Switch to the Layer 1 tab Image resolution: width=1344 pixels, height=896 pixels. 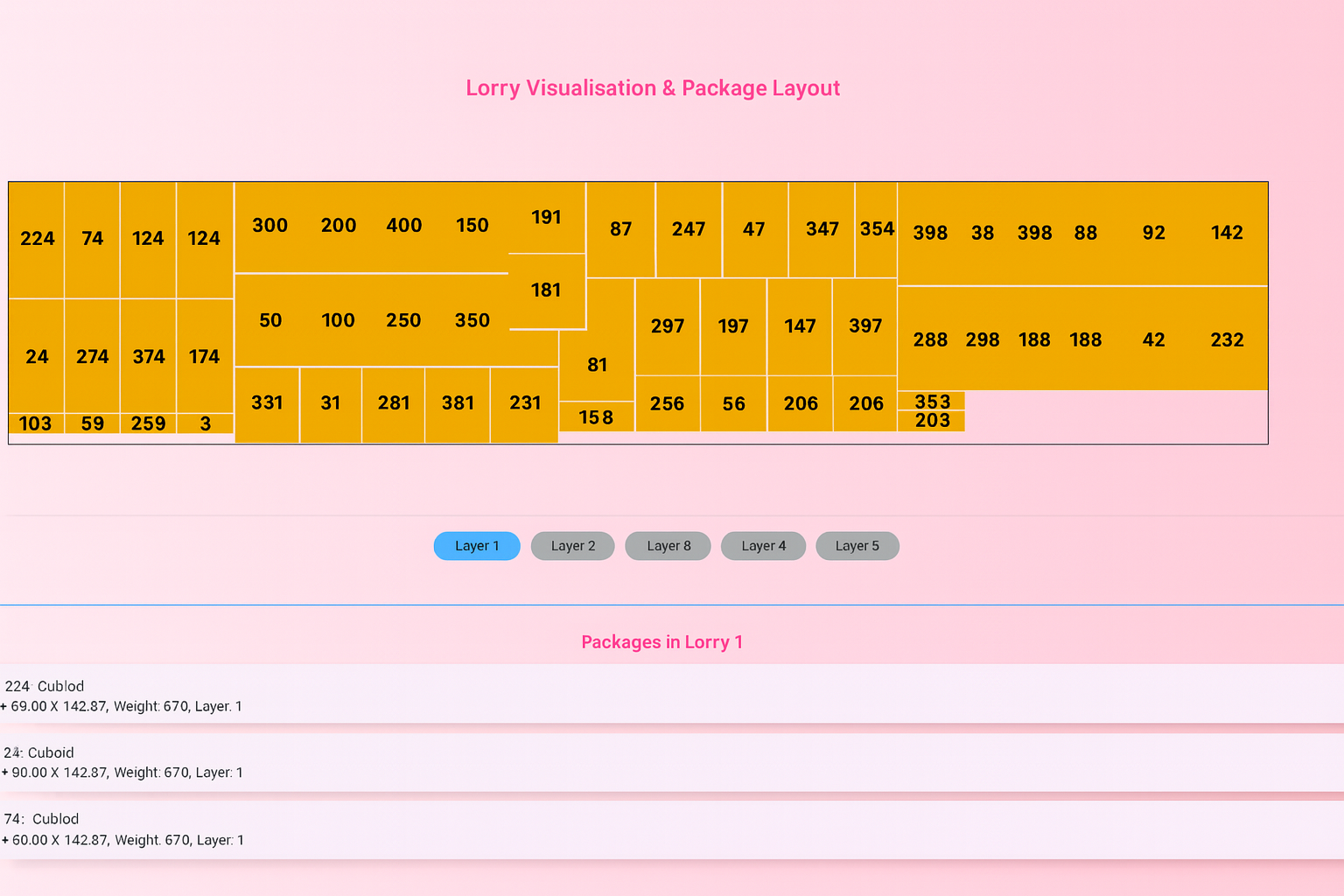pyautogui.click(x=477, y=546)
